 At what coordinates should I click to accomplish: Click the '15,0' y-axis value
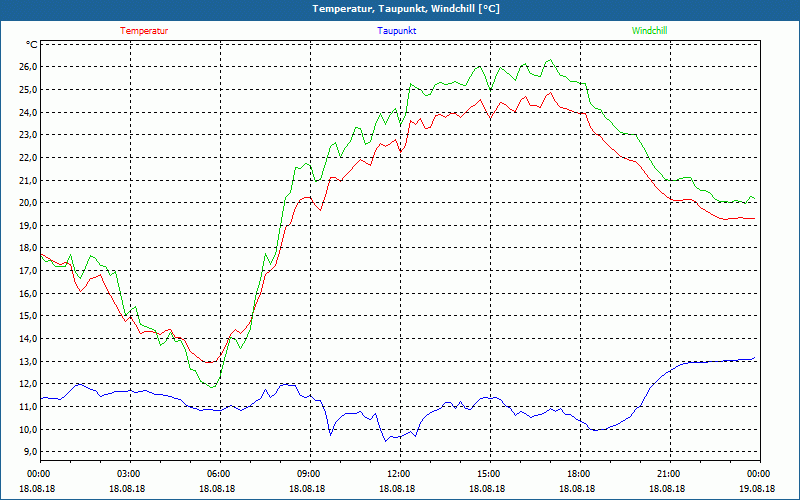29,316
